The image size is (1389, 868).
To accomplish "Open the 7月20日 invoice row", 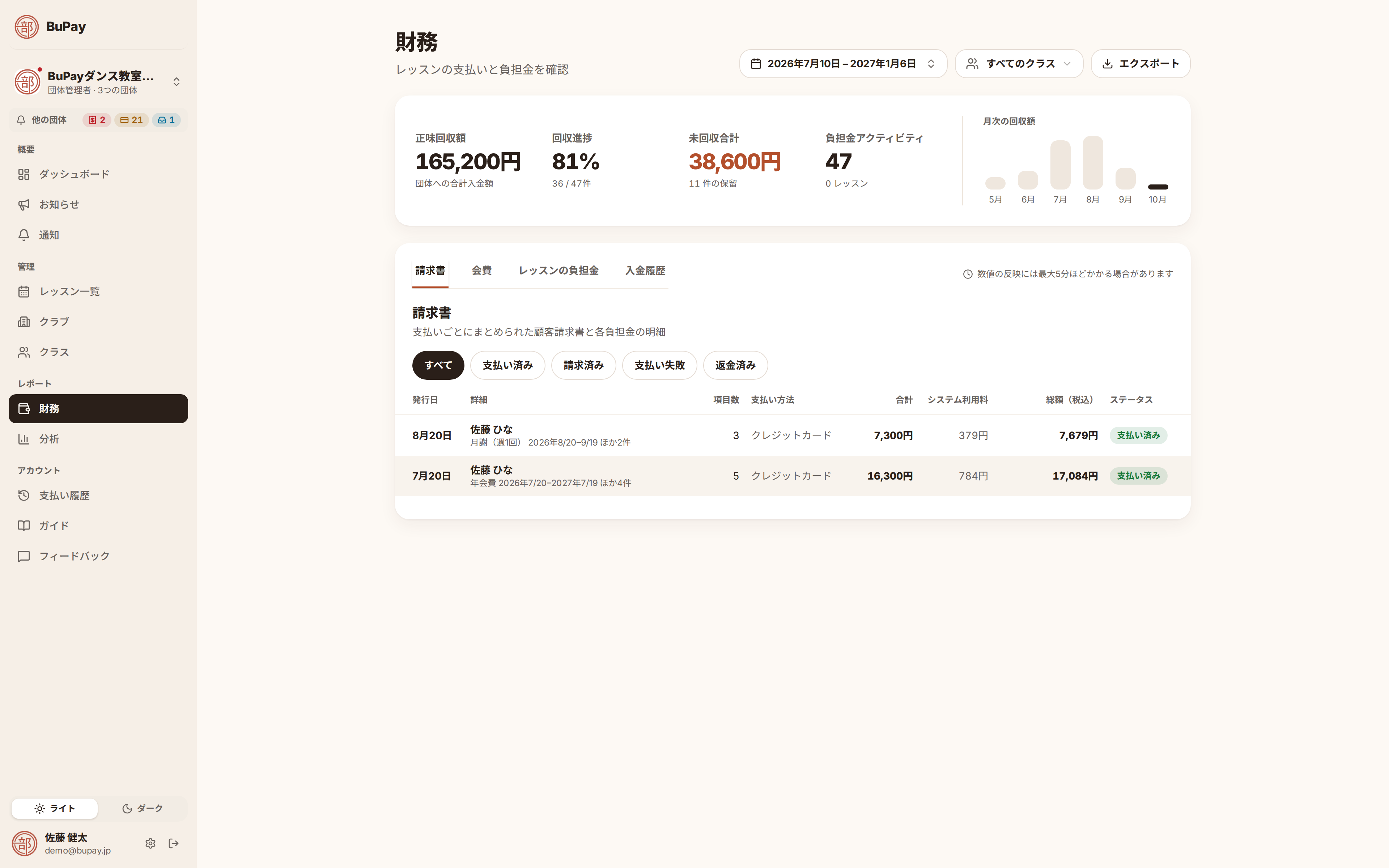I will tap(792, 476).
